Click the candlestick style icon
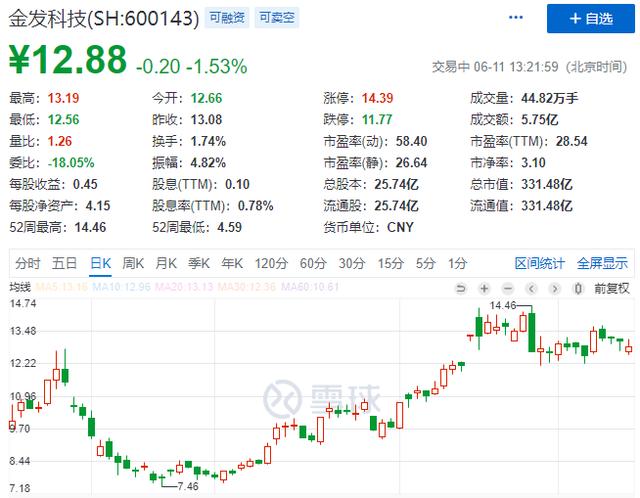 pos(578,289)
